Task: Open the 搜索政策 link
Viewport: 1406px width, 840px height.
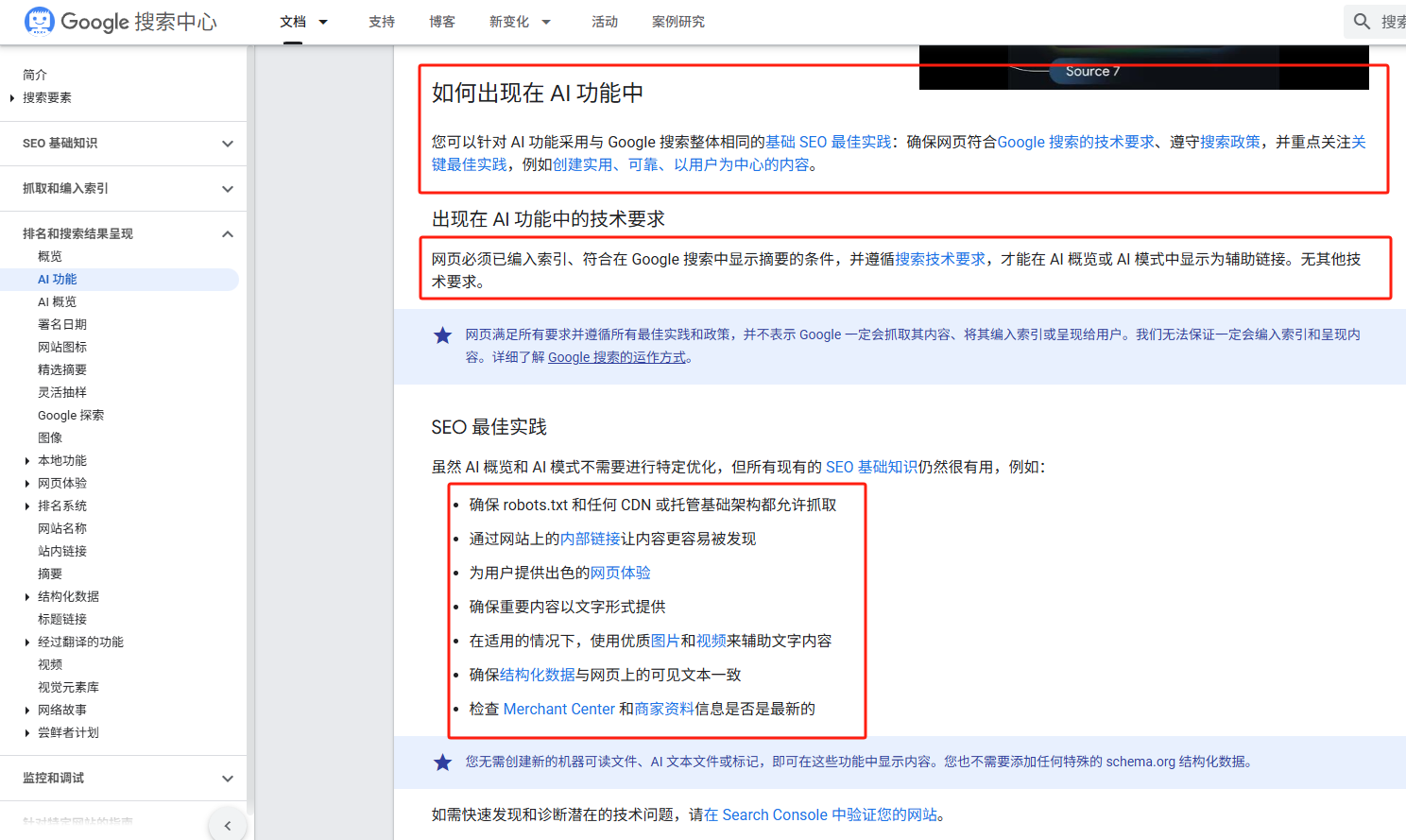Action: pyautogui.click(x=1228, y=142)
